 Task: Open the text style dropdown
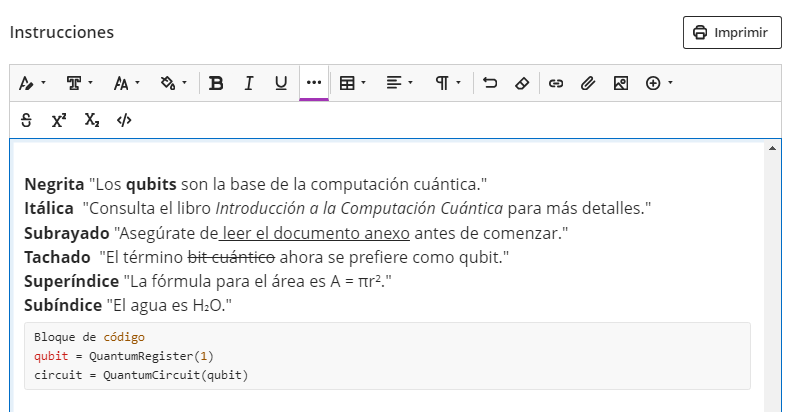(x=31, y=83)
